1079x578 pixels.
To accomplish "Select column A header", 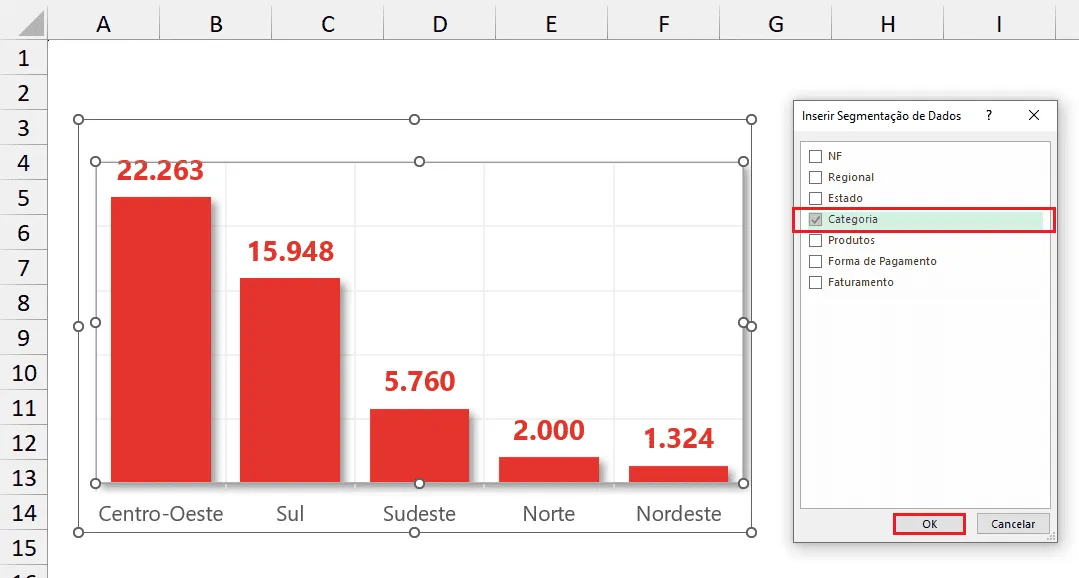I will click(103, 24).
